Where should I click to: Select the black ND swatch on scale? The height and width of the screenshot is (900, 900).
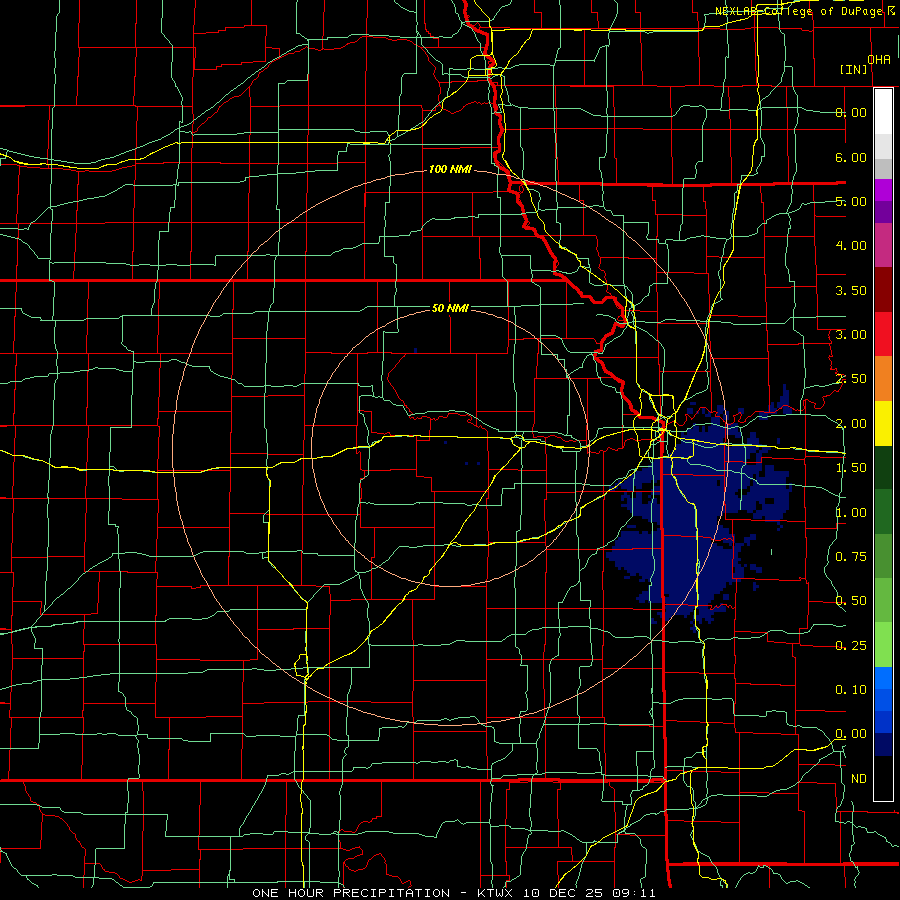pos(883,779)
